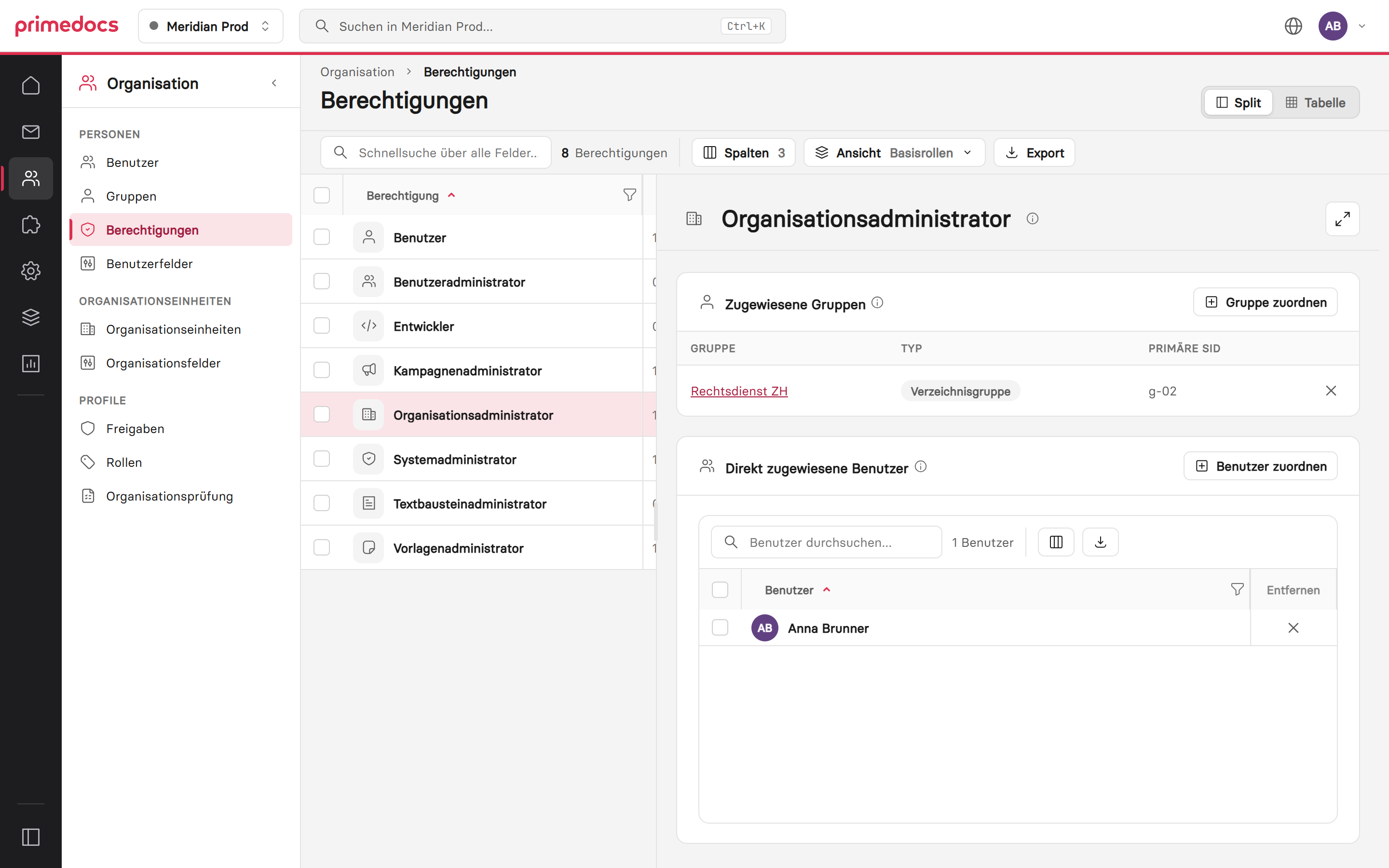
Task: Check the box next to Anna Brunner
Action: click(720, 627)
